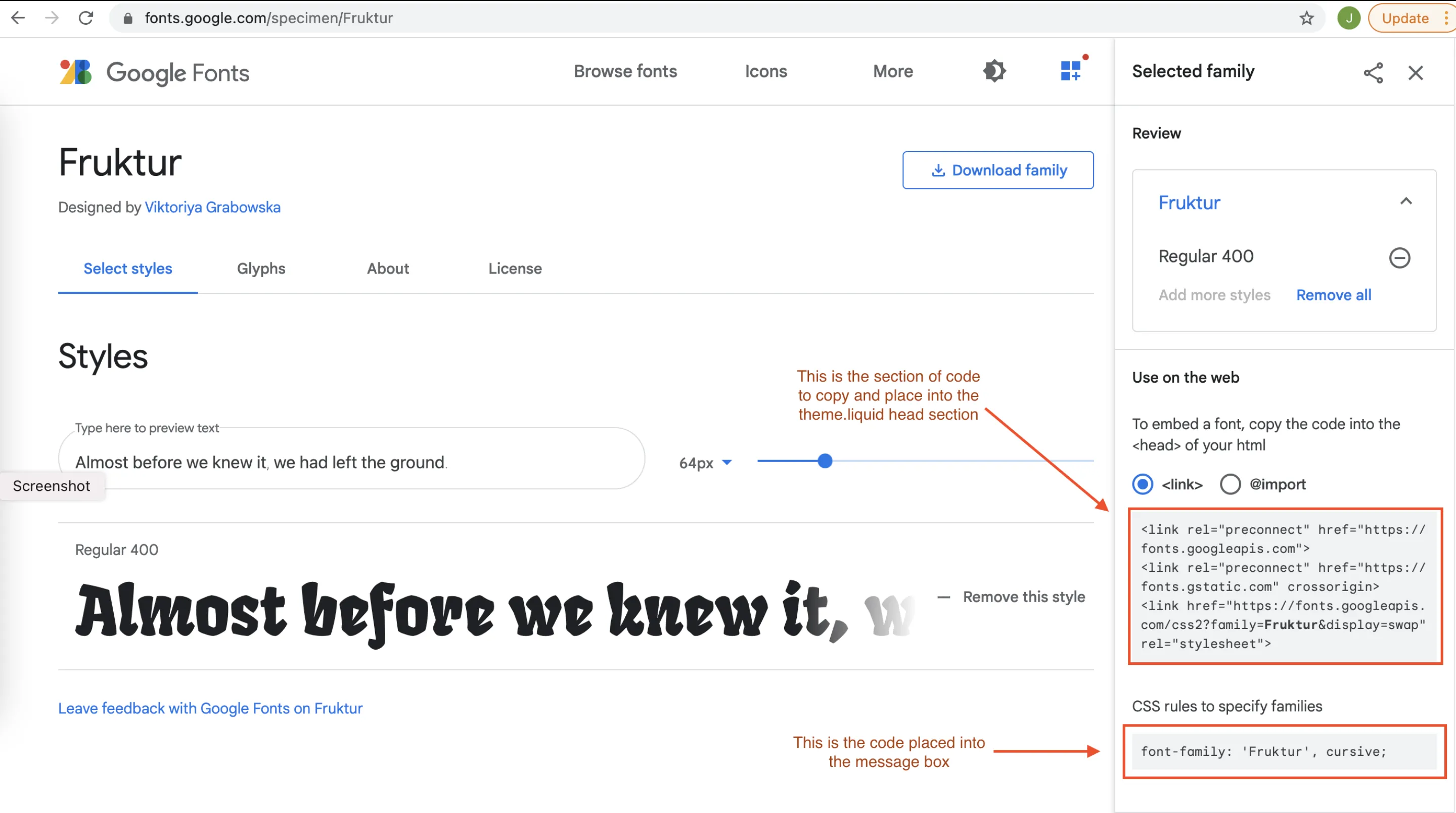
Task: Collapse the Fruktur family chevron
Action: (x=1405, y=201)
